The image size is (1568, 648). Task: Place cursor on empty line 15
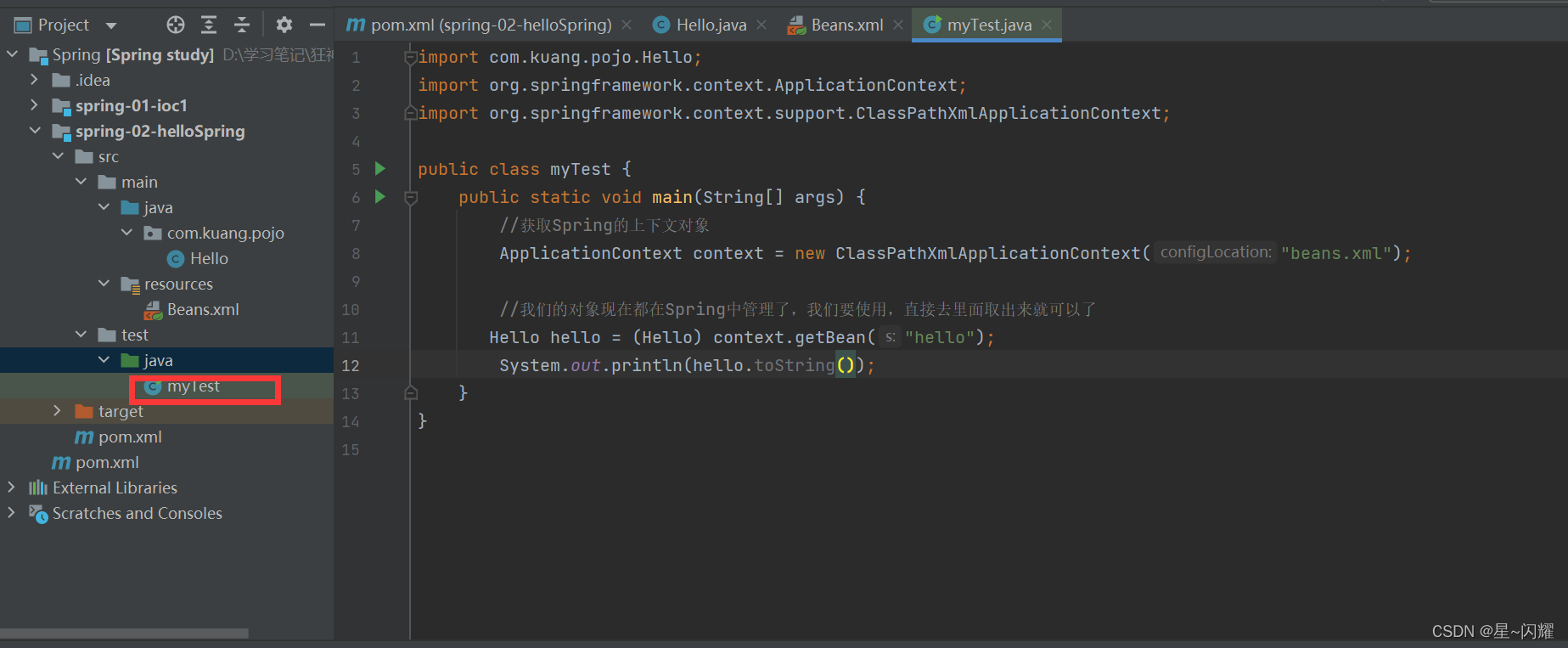(989, 449)
